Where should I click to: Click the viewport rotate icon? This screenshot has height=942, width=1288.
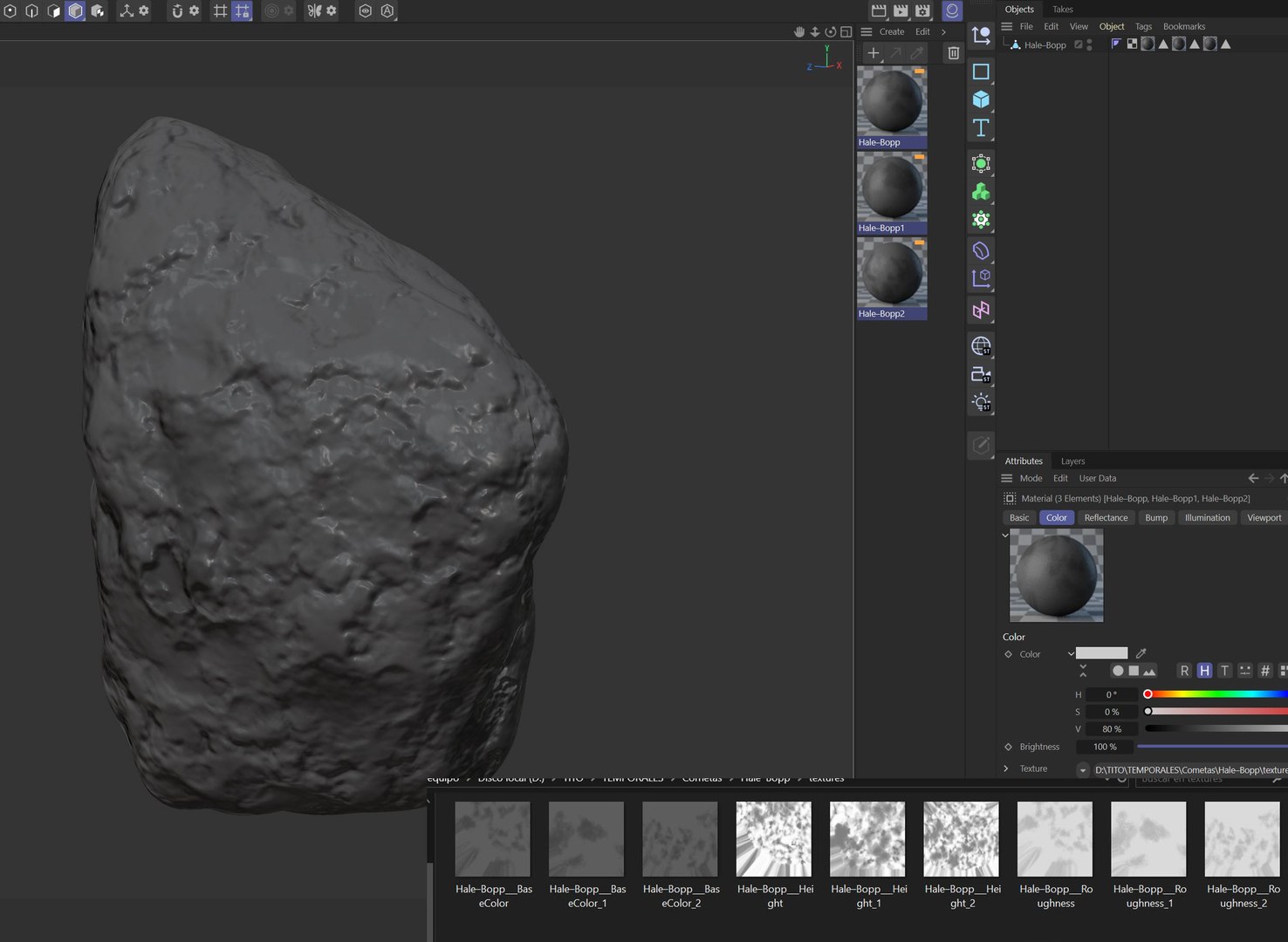pyautogui.click(x=831, y=31)
